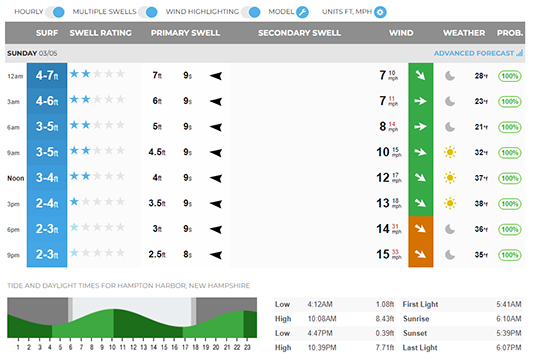Click the Prob. column header
The width and height of the screenshot is (533, 363).
pyautogui.click(x=510, y=33)
